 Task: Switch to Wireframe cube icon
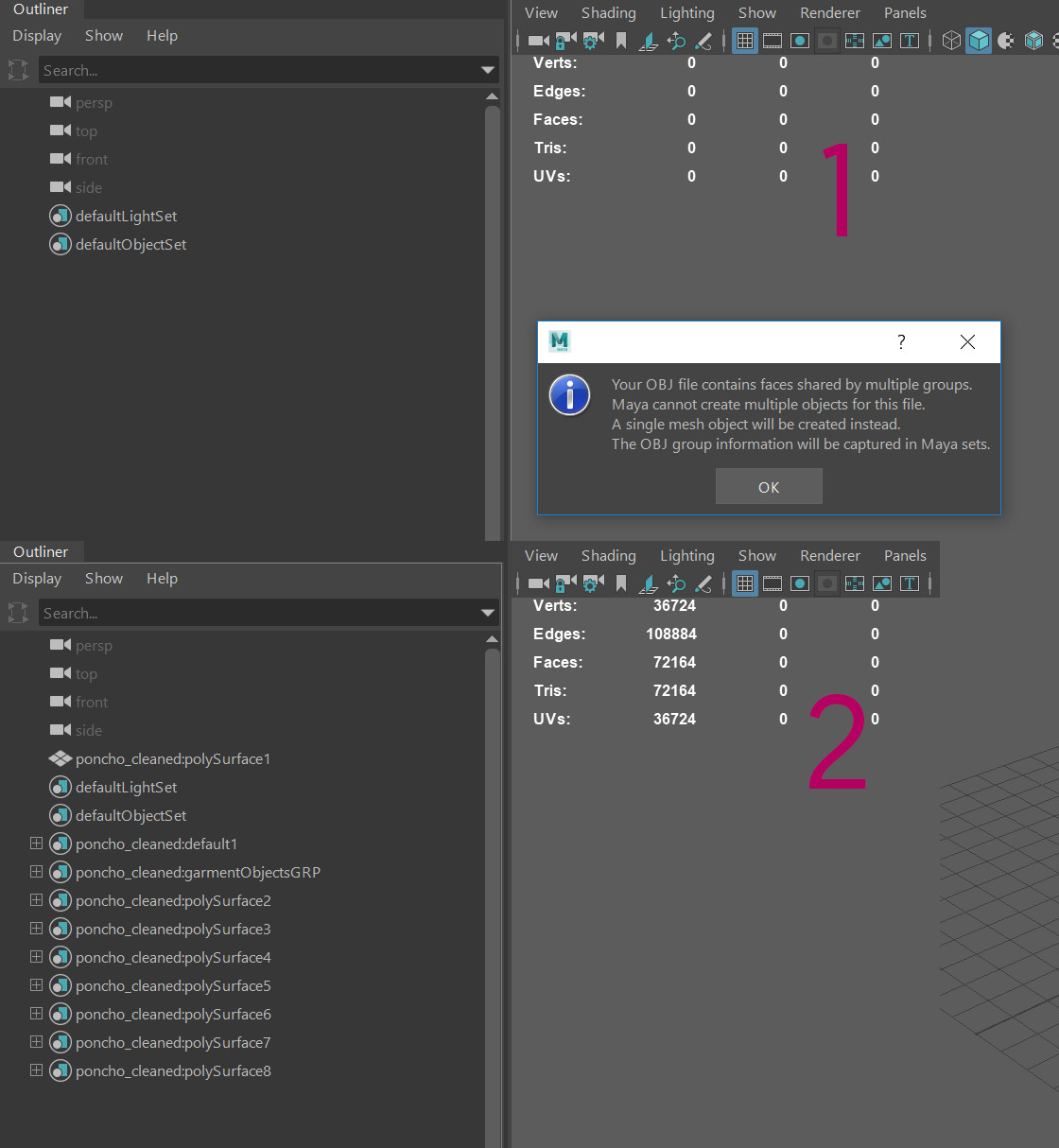pos(951,41)
